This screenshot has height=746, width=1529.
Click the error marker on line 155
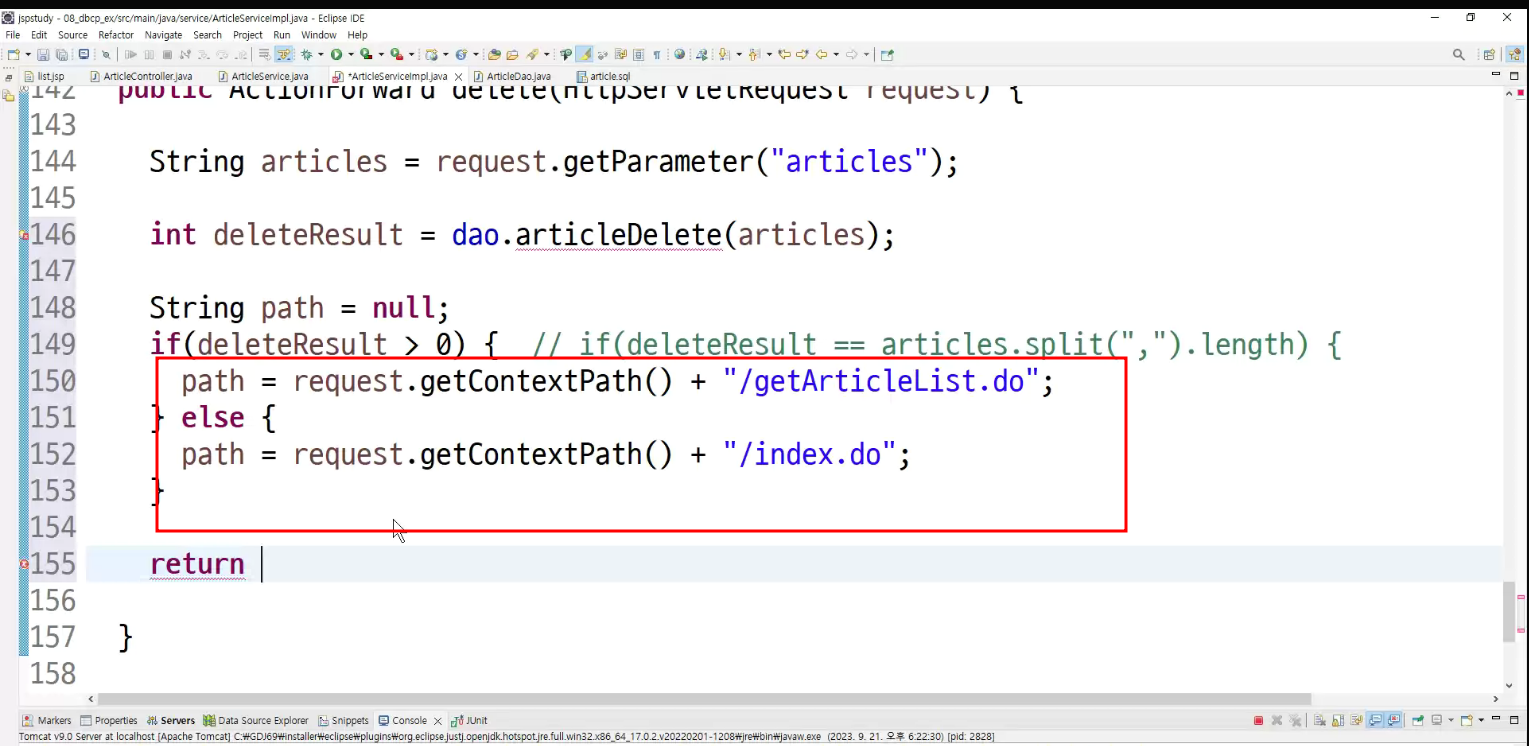pyautogui.click(x=24, y=564)
